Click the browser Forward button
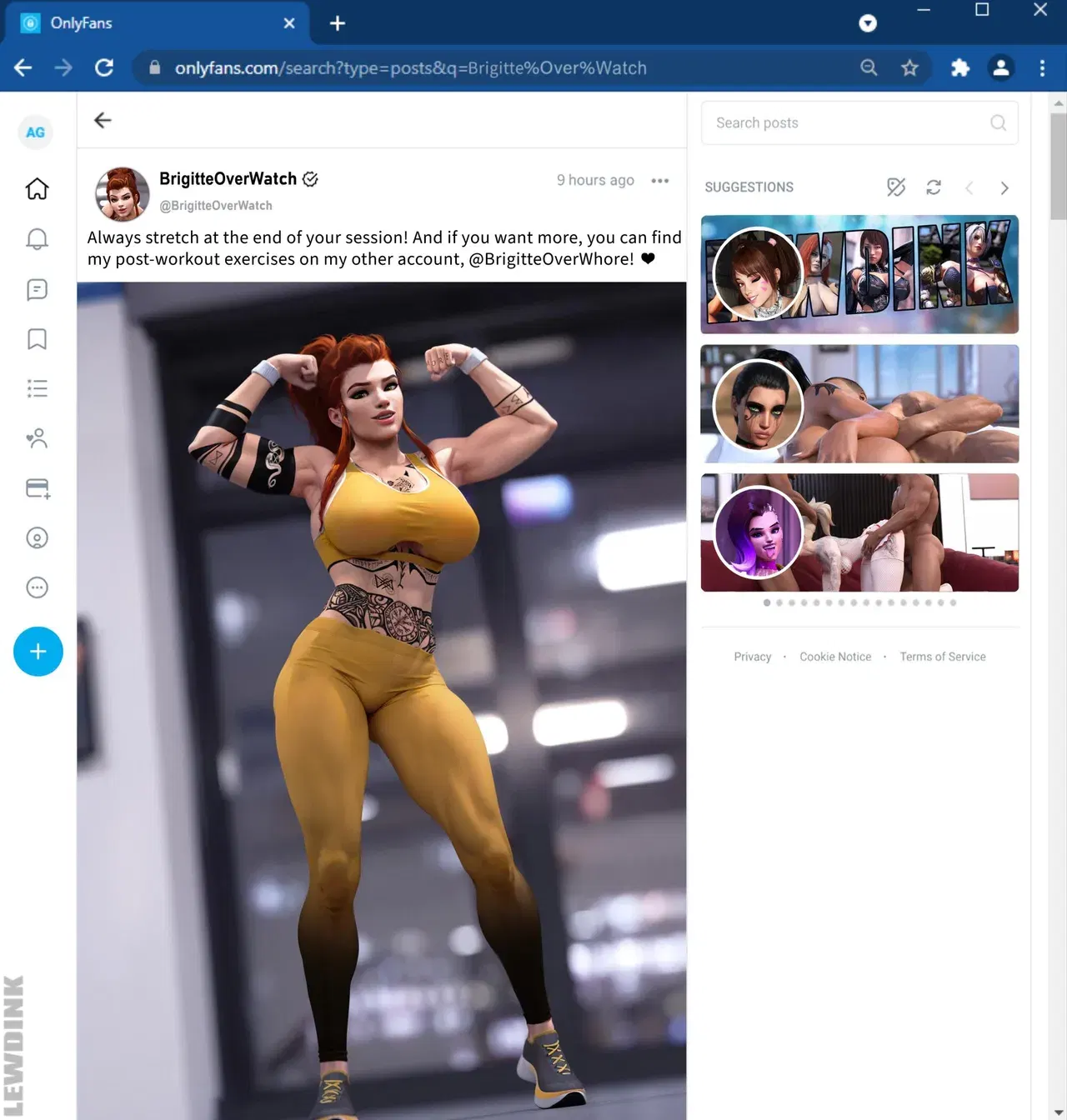This screenshot has width=1067, height=1120. click(63, 67)
